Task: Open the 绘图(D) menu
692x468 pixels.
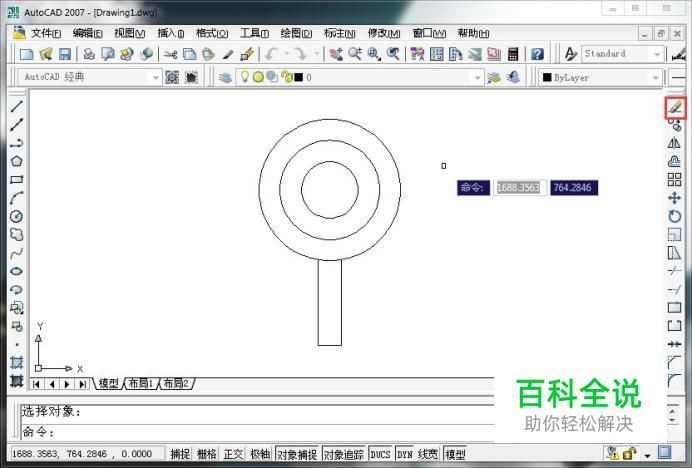Action: click(296, 33)
